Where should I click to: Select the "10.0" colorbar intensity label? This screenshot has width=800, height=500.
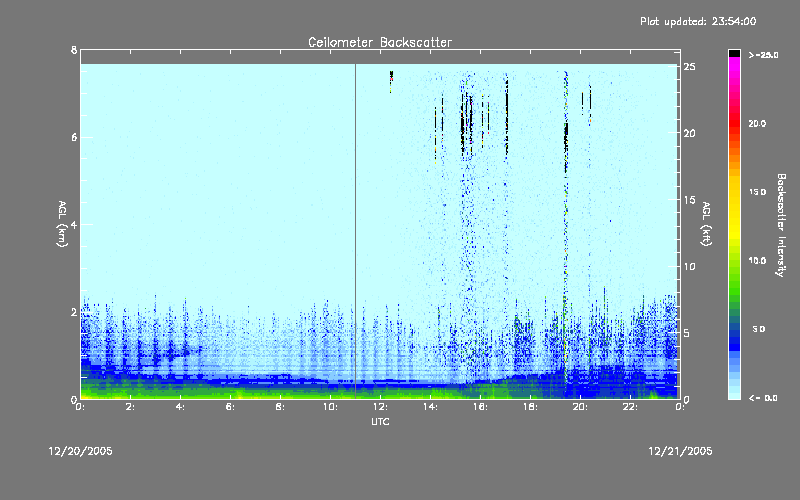pyautogui.click(x=757, y=261)
